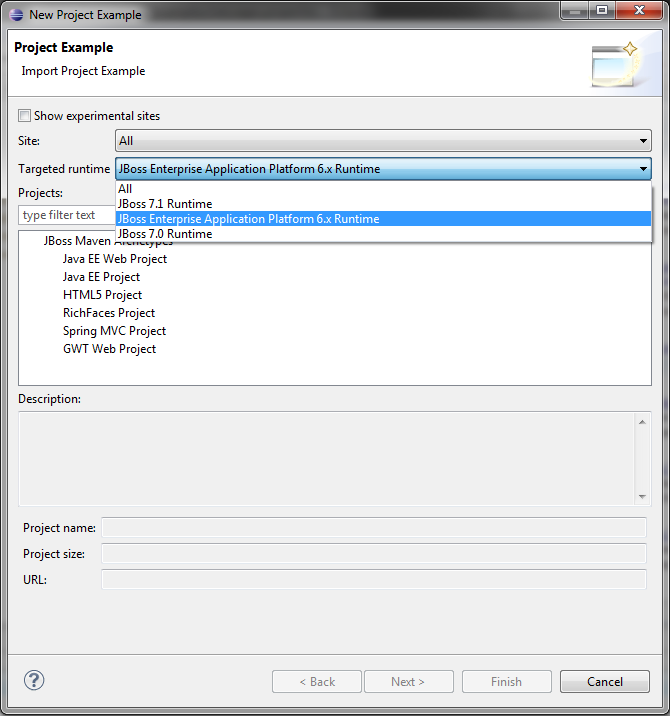The width and height of the screenshot is (670, 716).
Task: Click the Project name field
Action: [374, 528]
